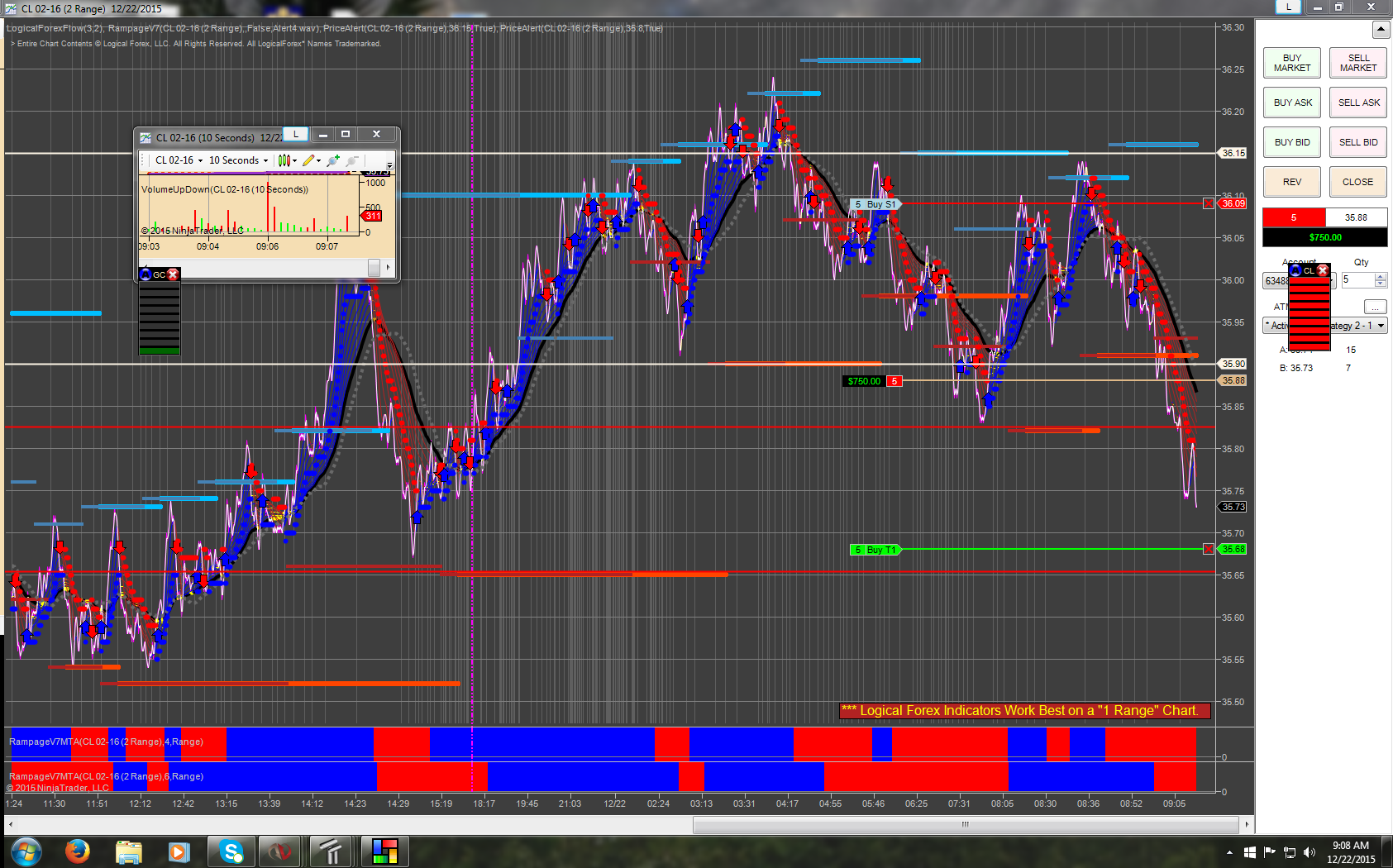Open the ATM strategy ellipsis button
This screenshot has width=1393, height=868.
tap(1375, 307)
